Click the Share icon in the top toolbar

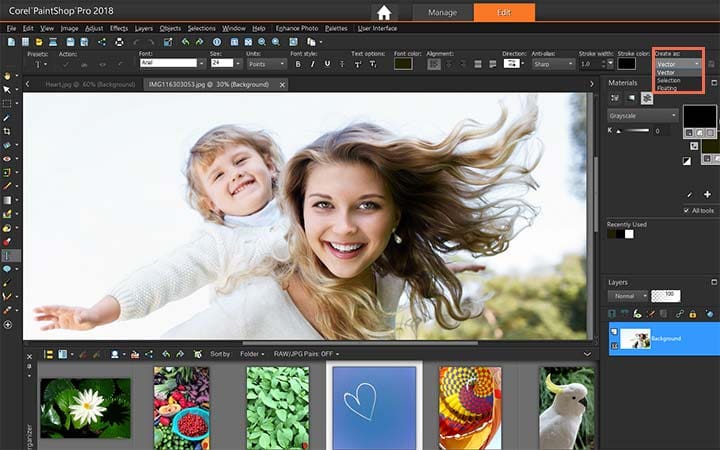[102, 42]
